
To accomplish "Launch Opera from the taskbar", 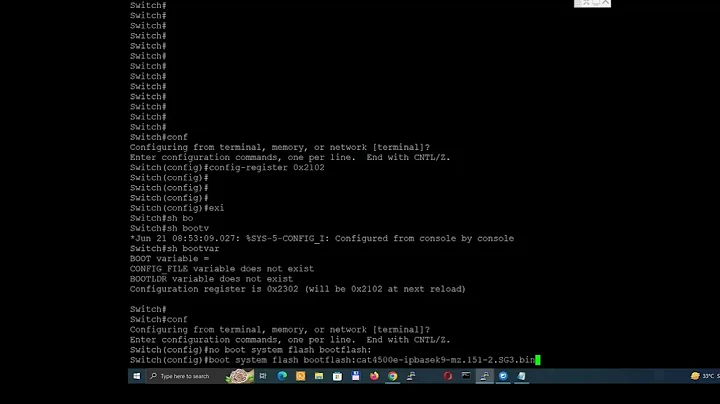I will (448, 376).
